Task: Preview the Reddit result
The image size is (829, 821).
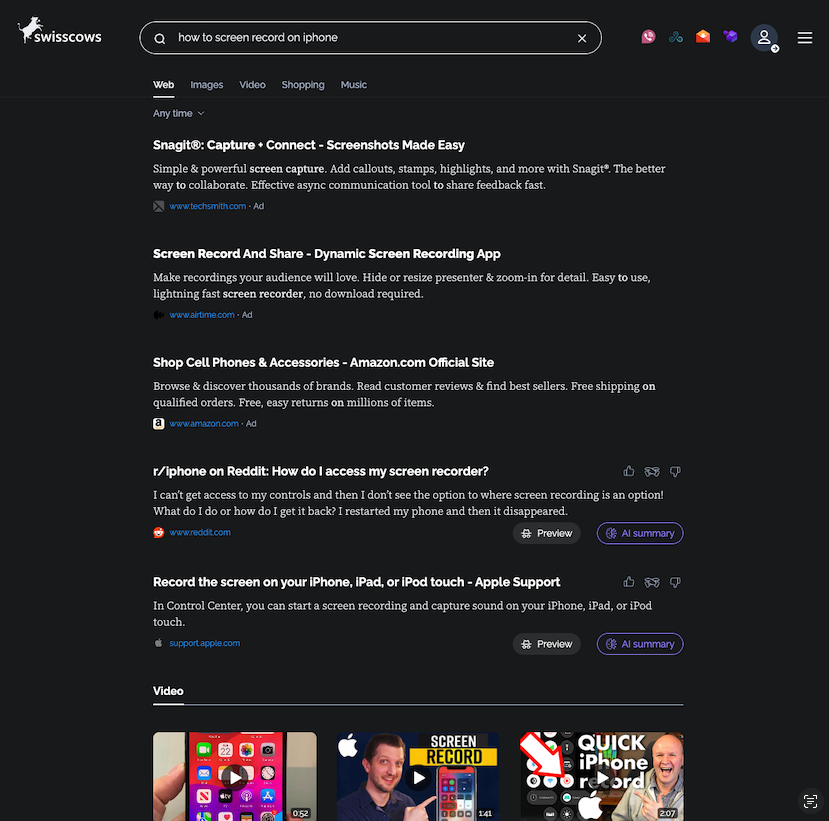Action: pyautogui.click(x=547, y=533)
